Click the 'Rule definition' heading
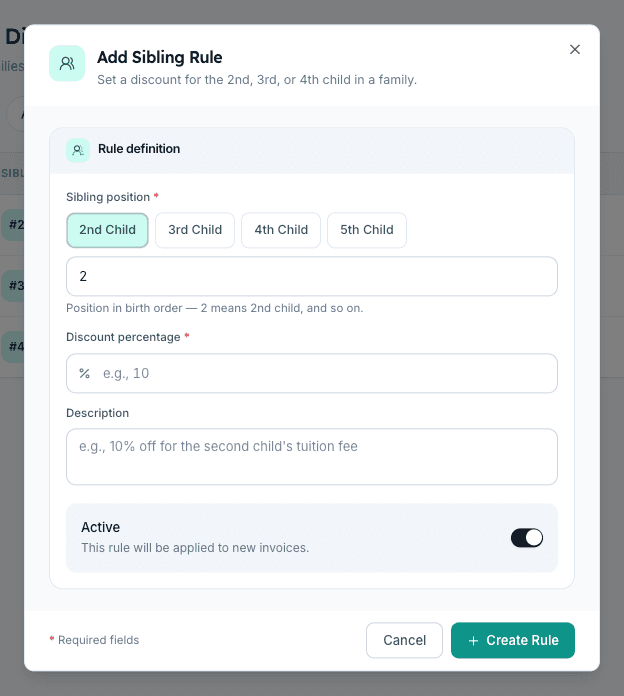Viewport: 624px width, 696px height. (139, 149)
